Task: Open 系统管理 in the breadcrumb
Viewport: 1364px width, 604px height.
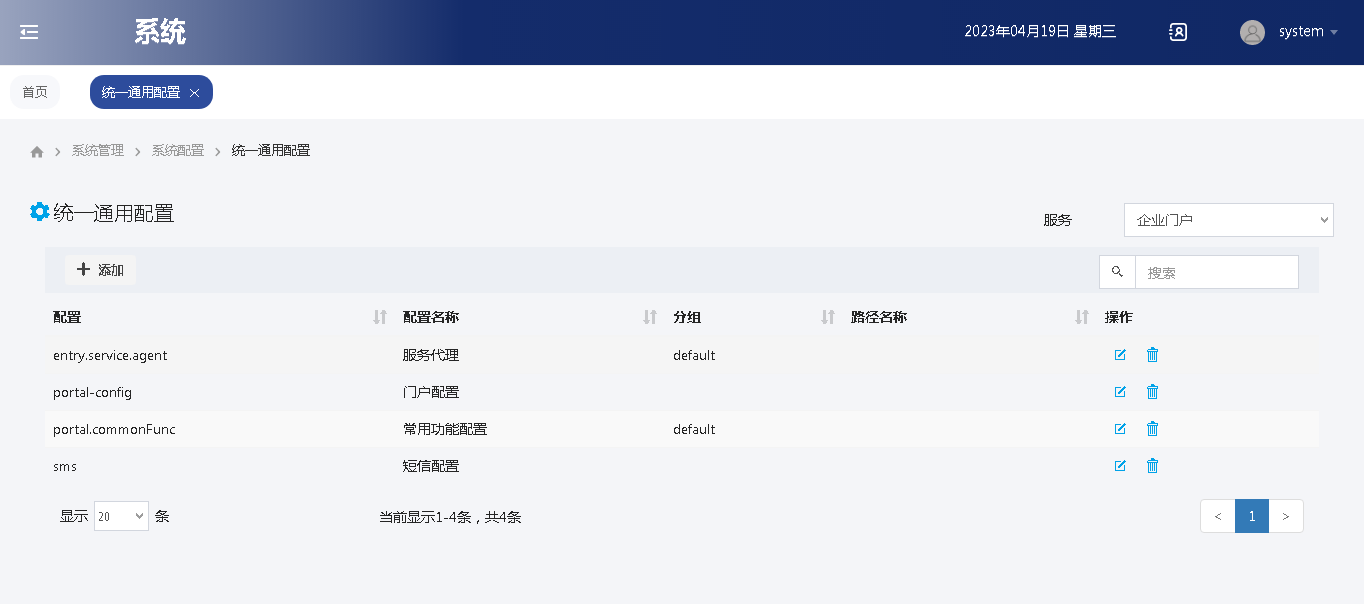Action: pyautogui.click(x=98, y=151)
